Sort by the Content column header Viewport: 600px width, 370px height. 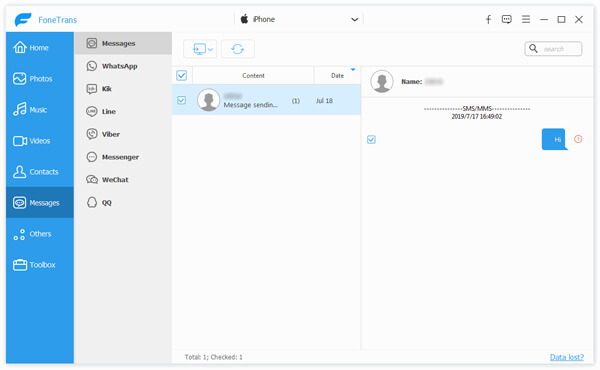pyautogui.click(x=253, y=75)
